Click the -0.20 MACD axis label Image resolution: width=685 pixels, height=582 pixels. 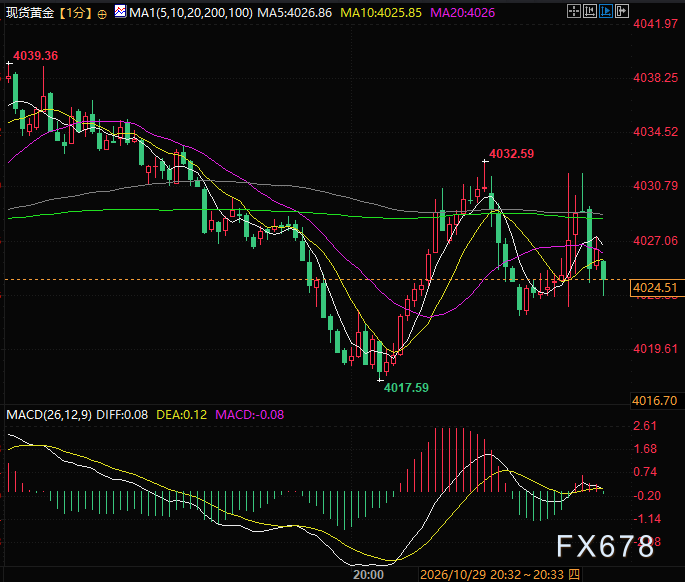[x=647, y=495]
